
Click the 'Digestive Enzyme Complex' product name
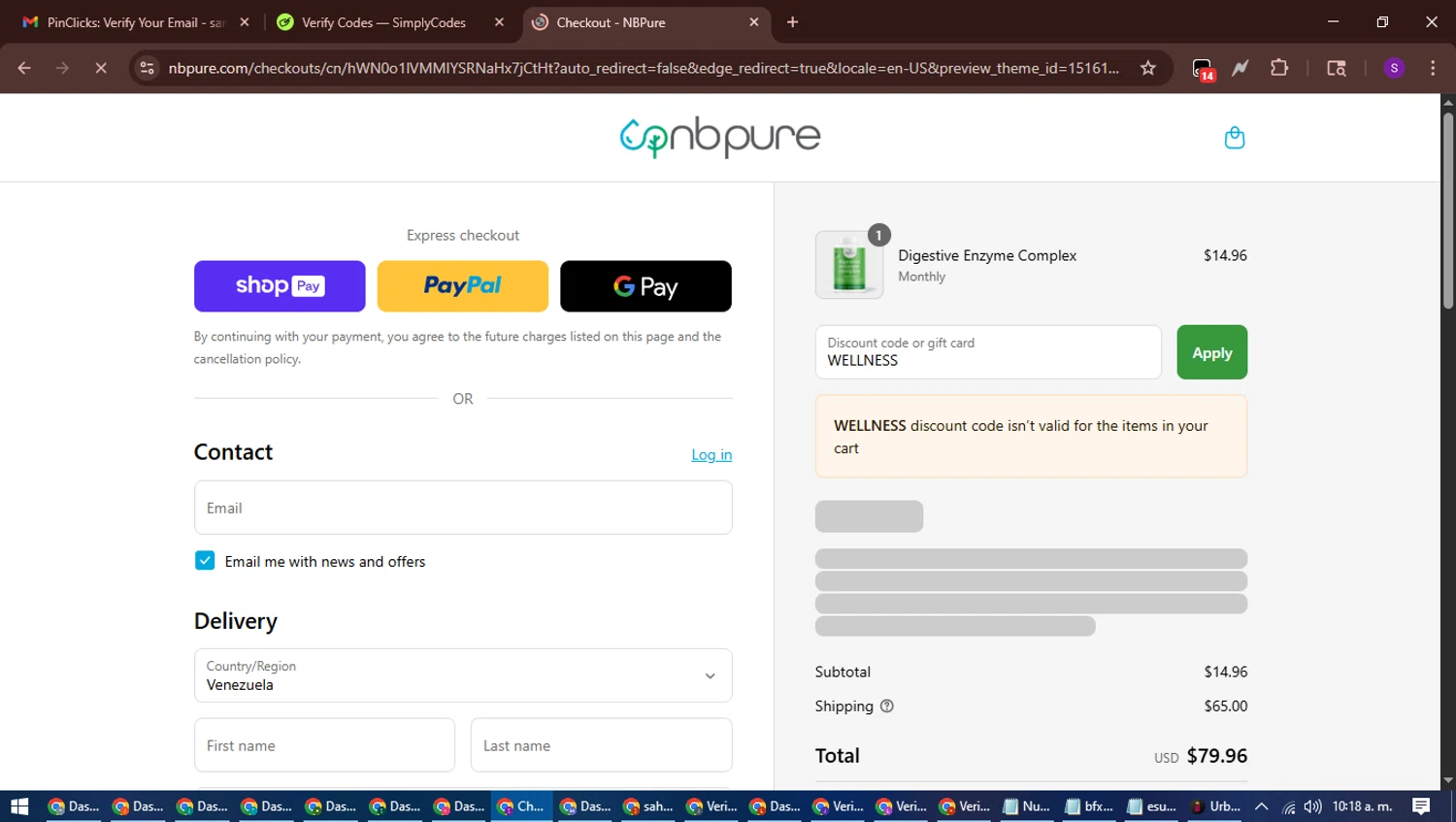[987, 256]
